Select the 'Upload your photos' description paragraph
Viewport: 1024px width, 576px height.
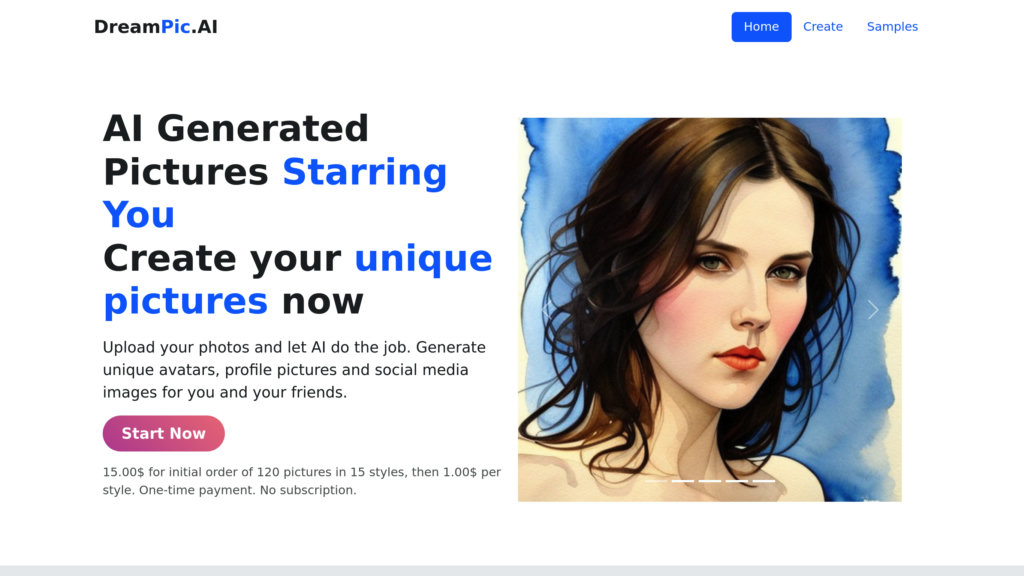pyautogui.click(x=295, y=370)
